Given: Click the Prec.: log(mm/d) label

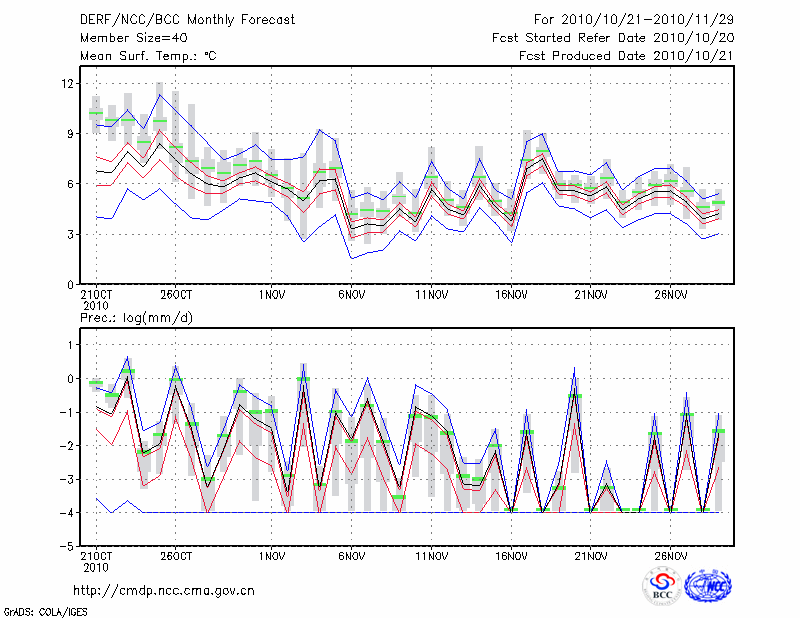Looking at the screenshot, I should tap(134, 317).
